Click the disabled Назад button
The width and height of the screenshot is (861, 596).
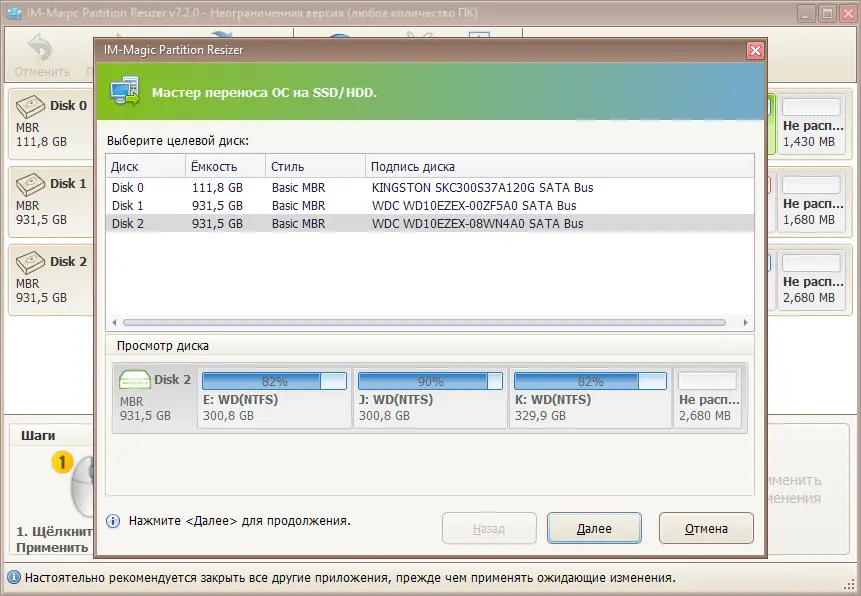[489, 528]
